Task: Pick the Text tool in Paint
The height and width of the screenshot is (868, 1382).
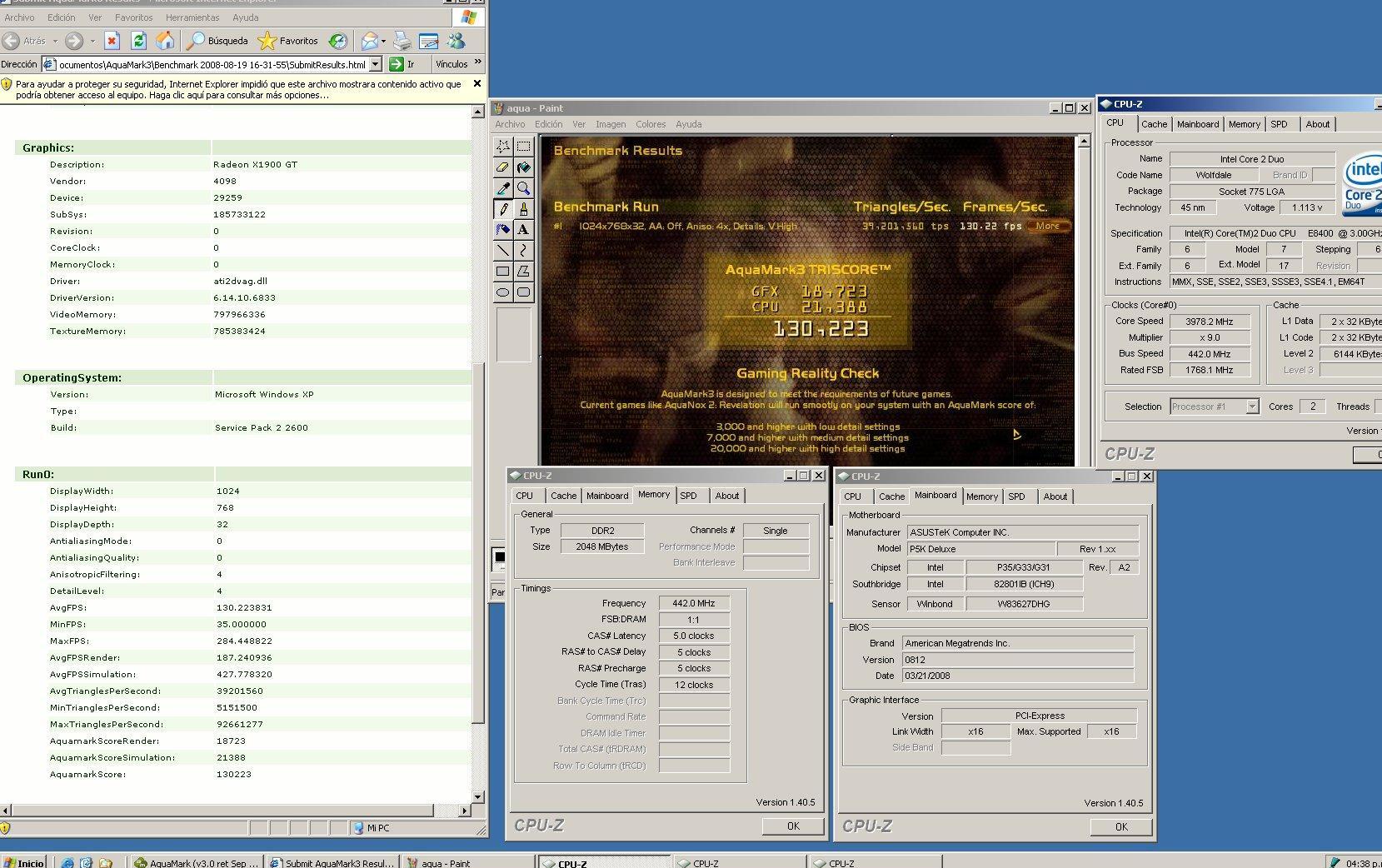Action: tap(523, 229)
